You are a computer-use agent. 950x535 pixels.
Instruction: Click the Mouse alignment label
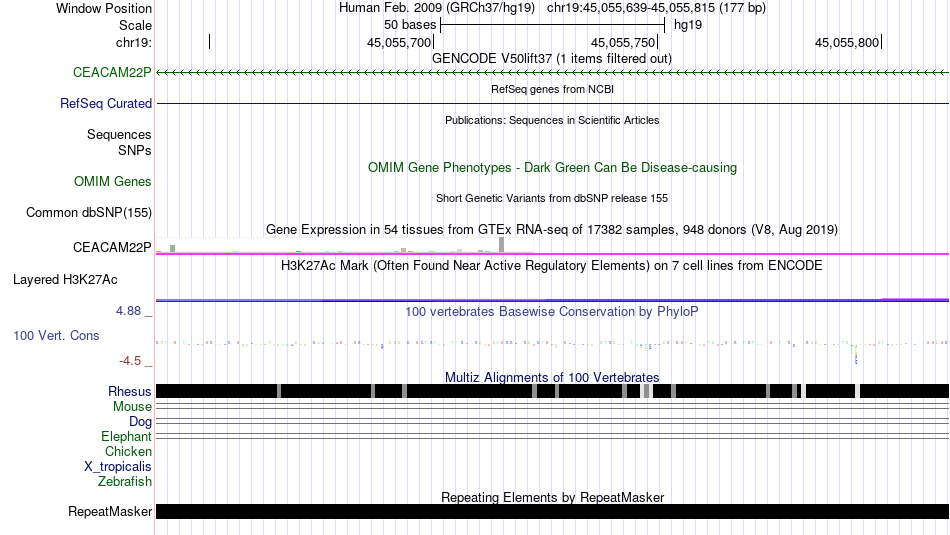tap(132, 407)
